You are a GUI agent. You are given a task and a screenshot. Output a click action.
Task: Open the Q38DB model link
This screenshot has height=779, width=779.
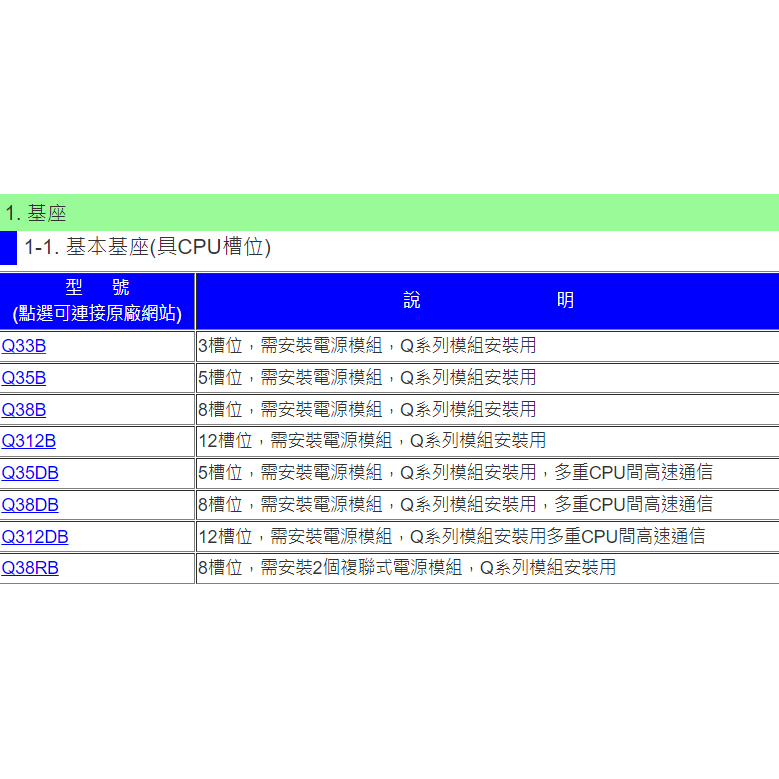pyautogui.click(x=30, y=505)
